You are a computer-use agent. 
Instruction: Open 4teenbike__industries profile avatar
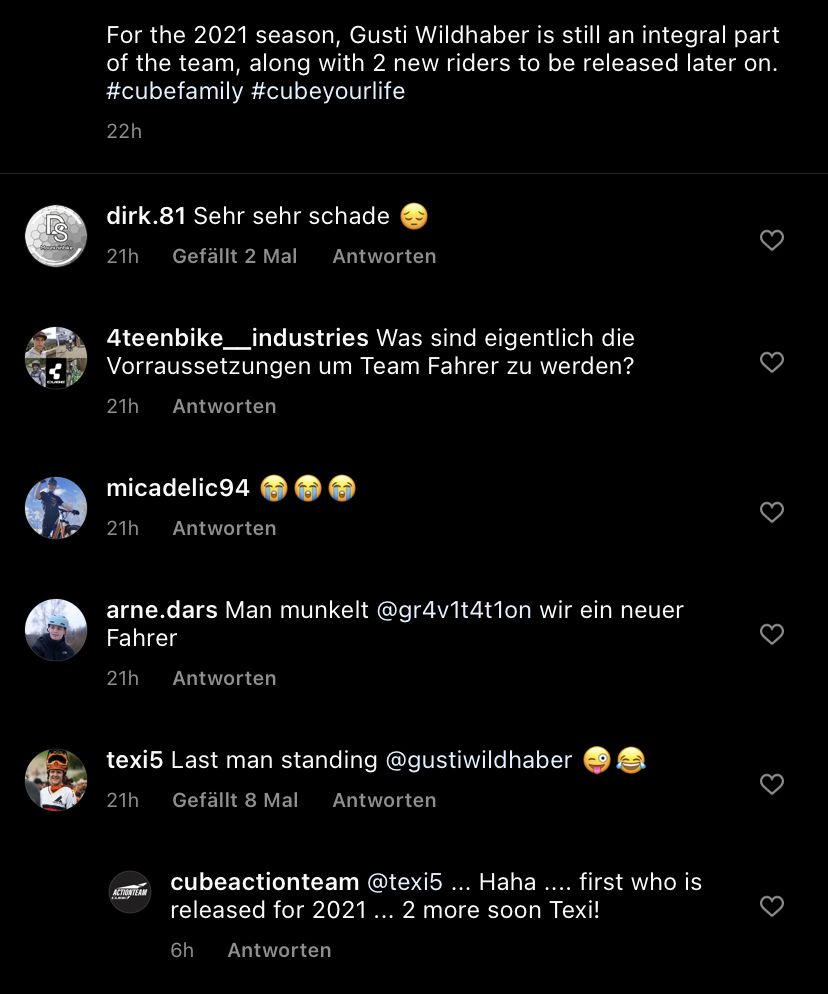(x=56, y=358)
